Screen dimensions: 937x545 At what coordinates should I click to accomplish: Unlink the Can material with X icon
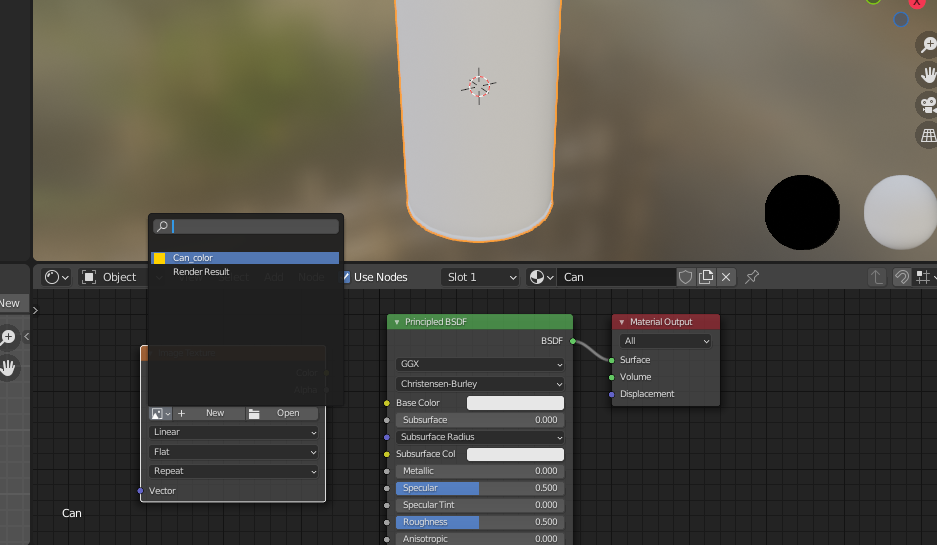click(726, 277)
